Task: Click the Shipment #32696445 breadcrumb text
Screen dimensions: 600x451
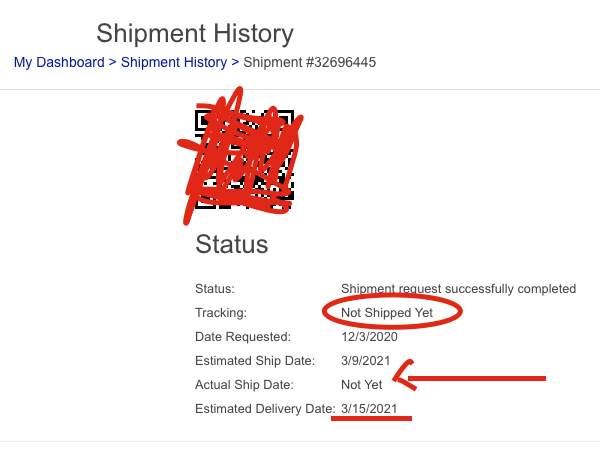Action: tap(310, 62)
